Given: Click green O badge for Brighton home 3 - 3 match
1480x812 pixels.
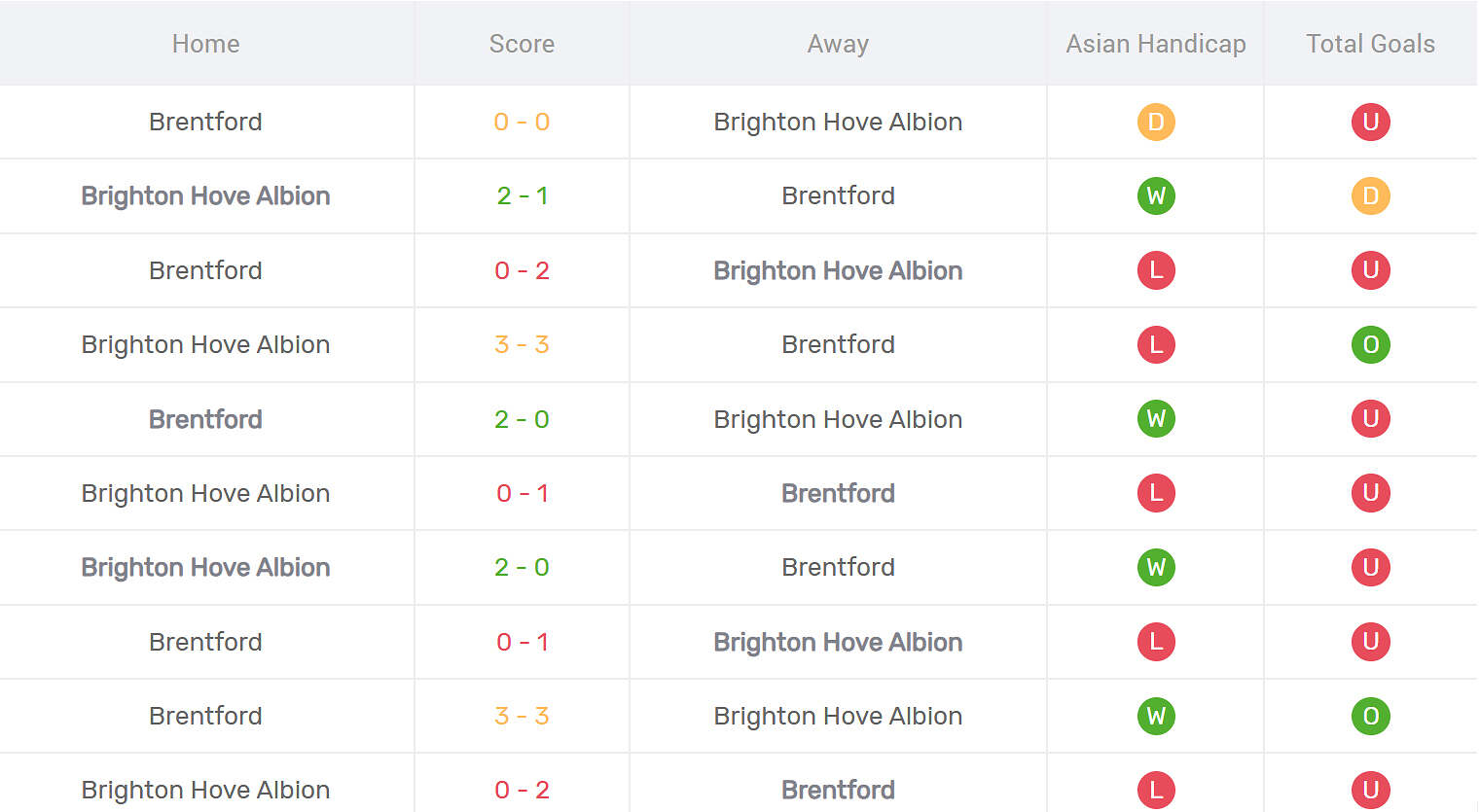Looking at the screenshot, I should coord(1370,345).
